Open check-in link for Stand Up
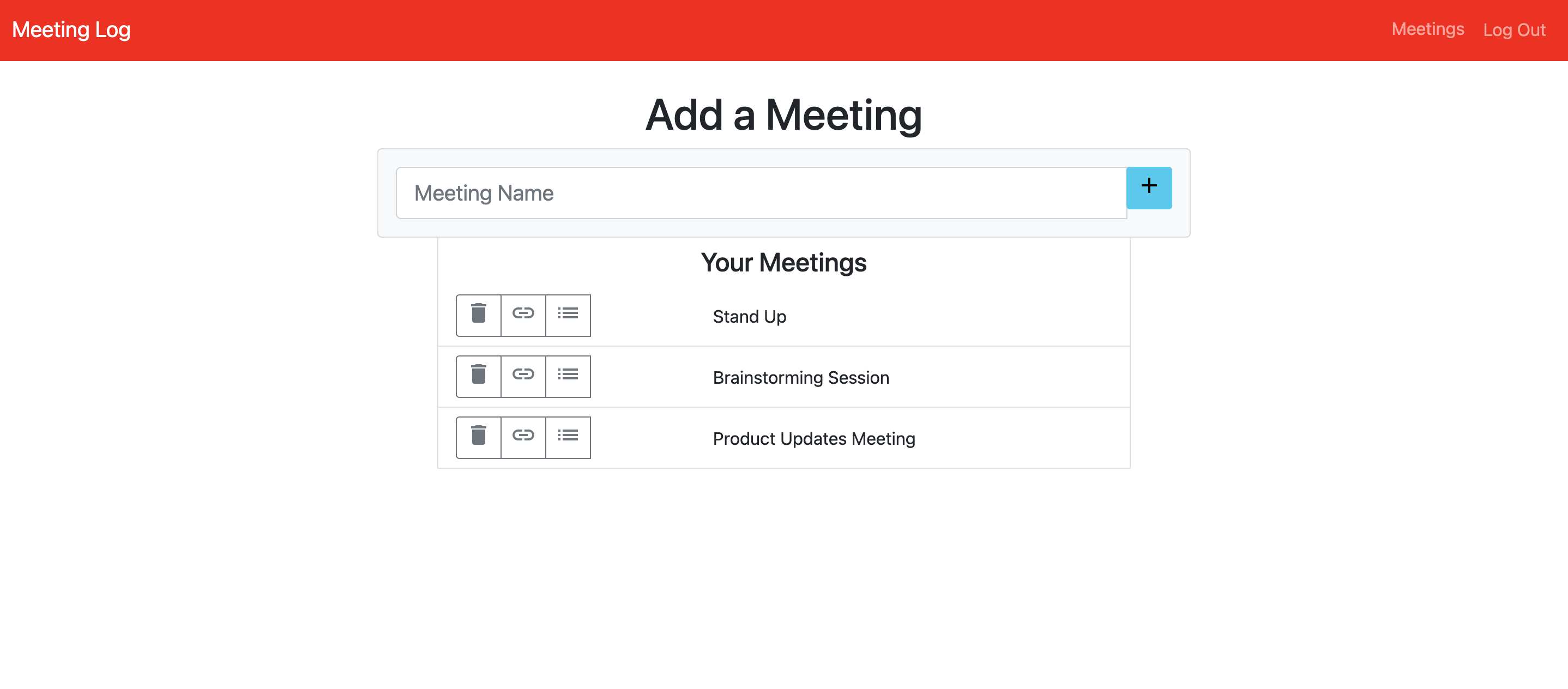The height and width of the screenshot is (689, 1568). 523,315
